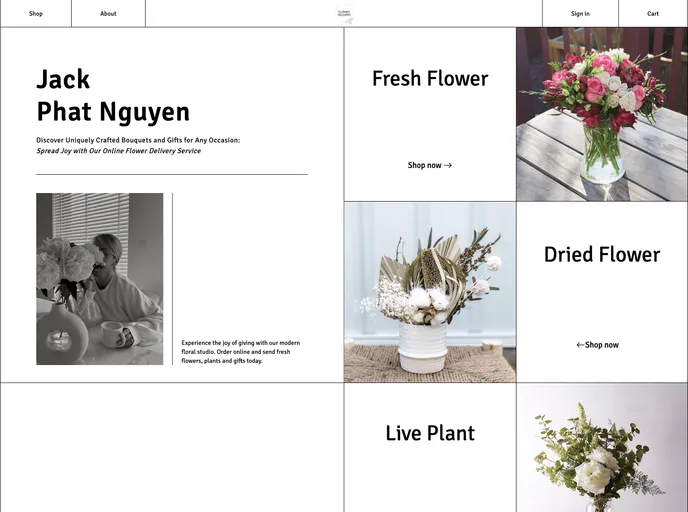
Task: Open the pink rose bouquet photo
Action: tap(602, 115)
